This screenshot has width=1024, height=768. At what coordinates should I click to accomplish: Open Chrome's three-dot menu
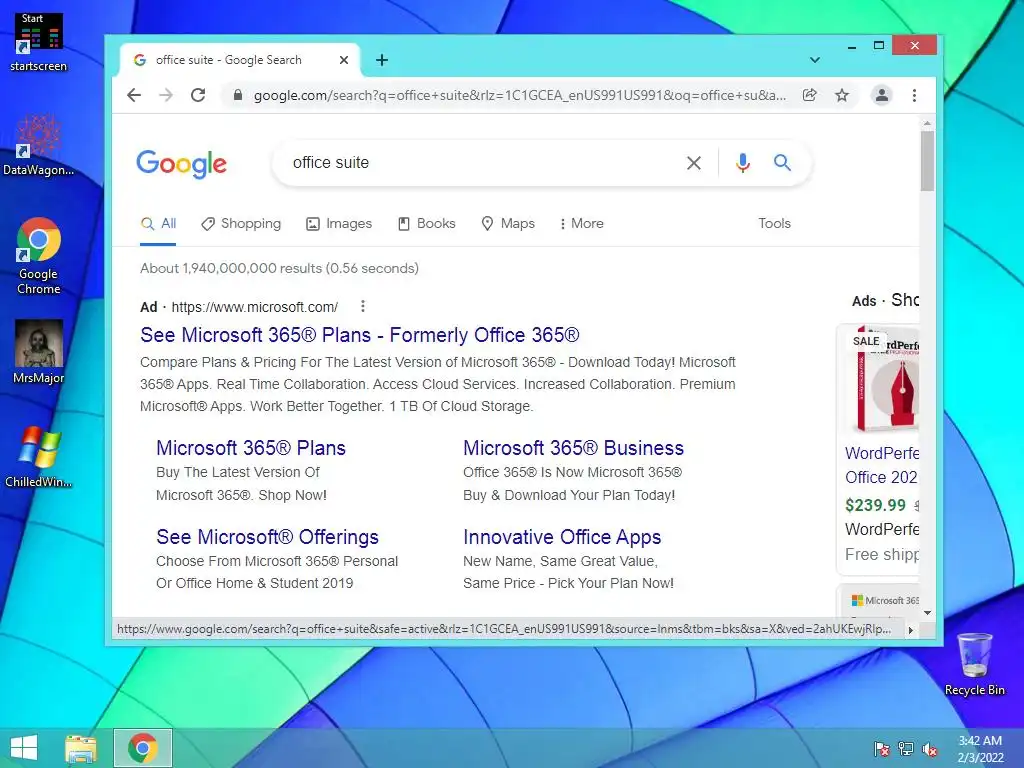(914, 95)
